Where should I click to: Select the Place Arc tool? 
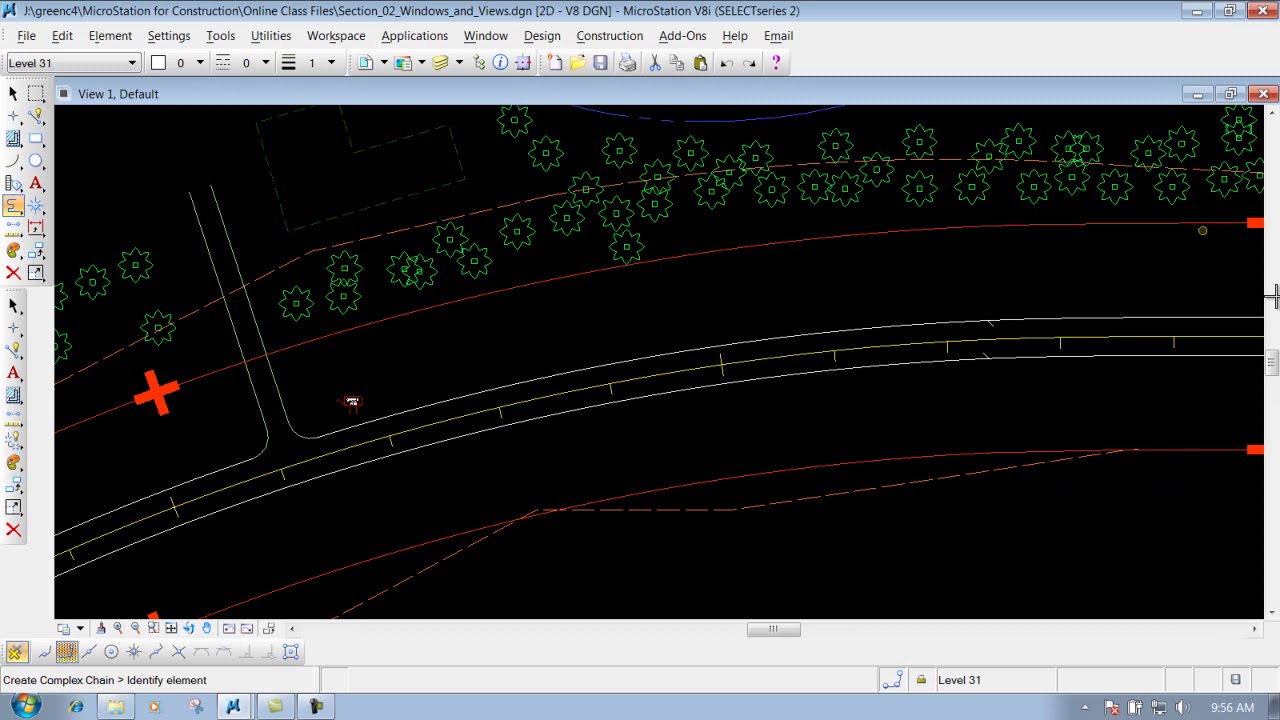click(x=13, y=161)
